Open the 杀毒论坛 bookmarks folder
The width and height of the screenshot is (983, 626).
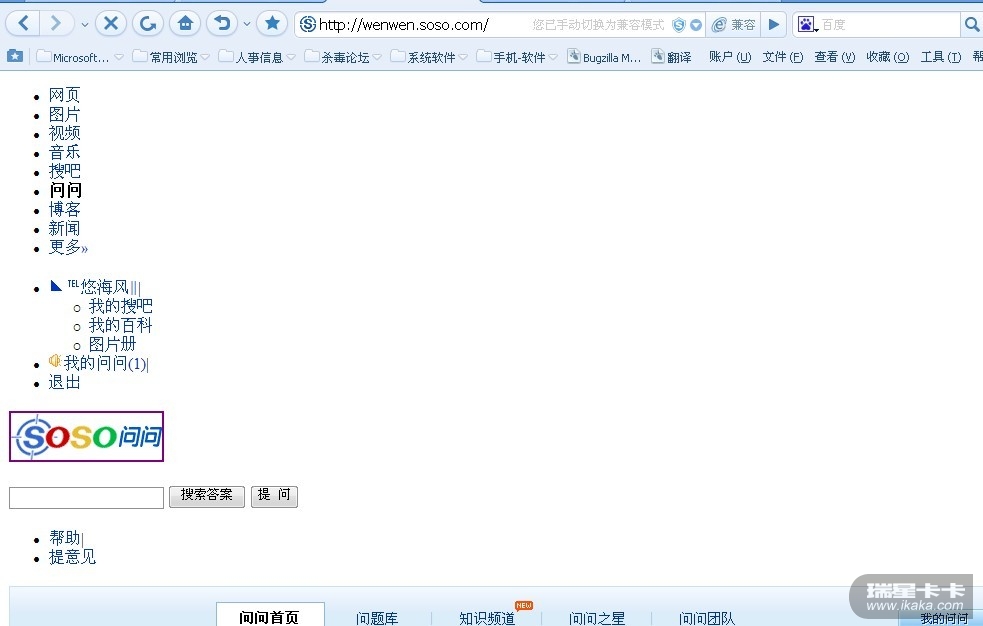[x=342, y=57]
